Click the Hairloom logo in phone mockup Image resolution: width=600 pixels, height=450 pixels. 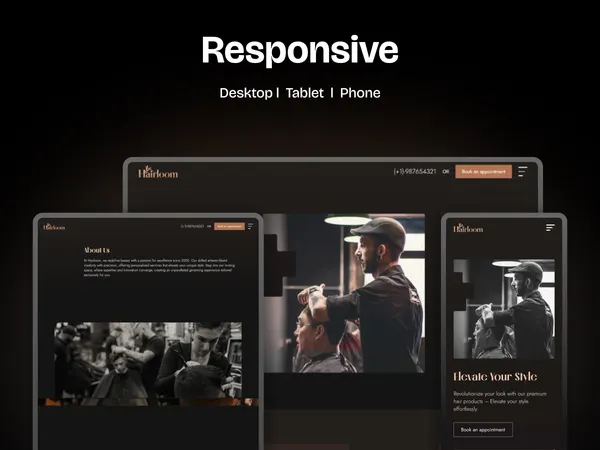(x=468, y=228)
